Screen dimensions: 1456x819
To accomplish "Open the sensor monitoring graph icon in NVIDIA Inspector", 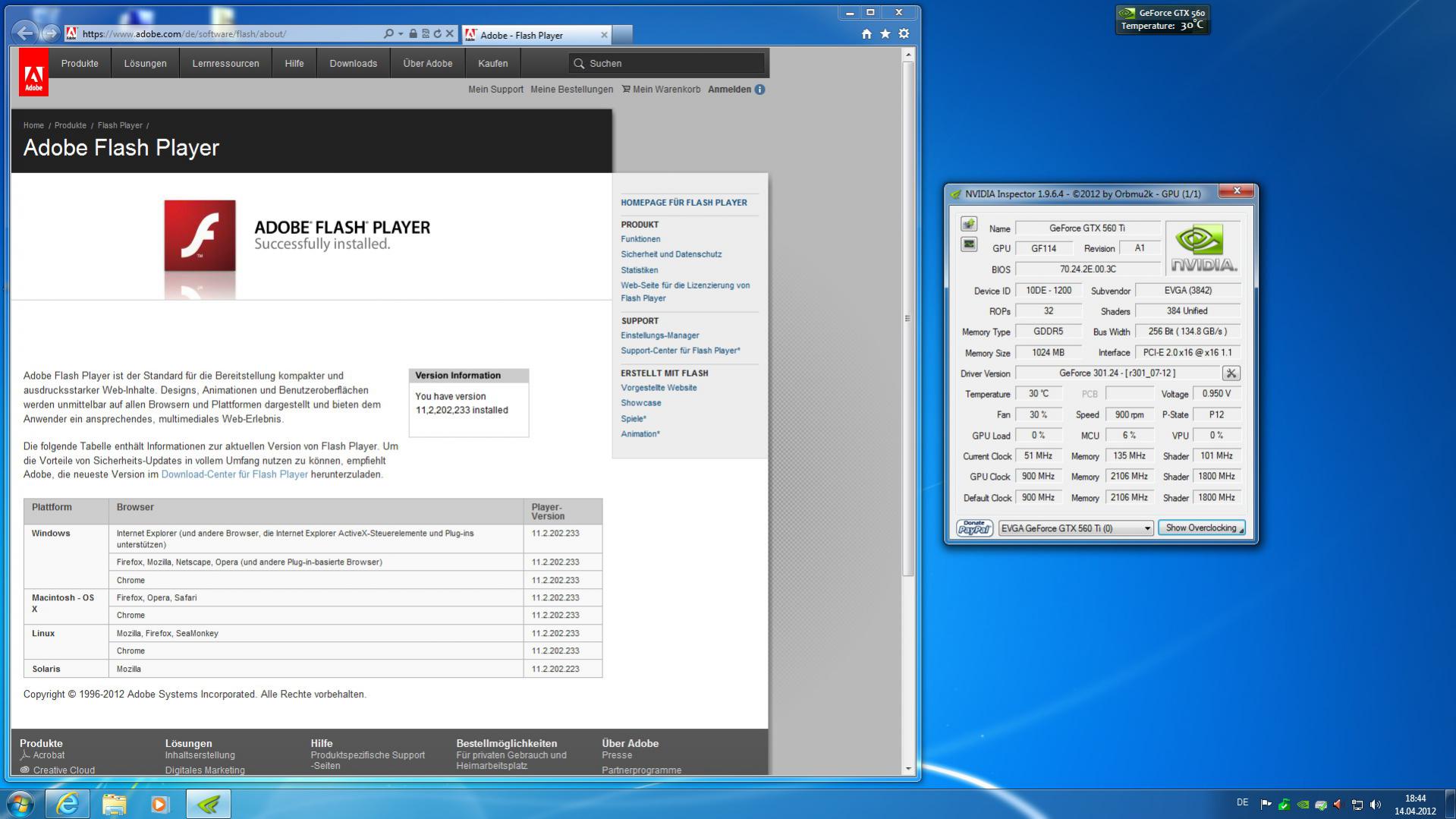I will (x=969, y=244).
